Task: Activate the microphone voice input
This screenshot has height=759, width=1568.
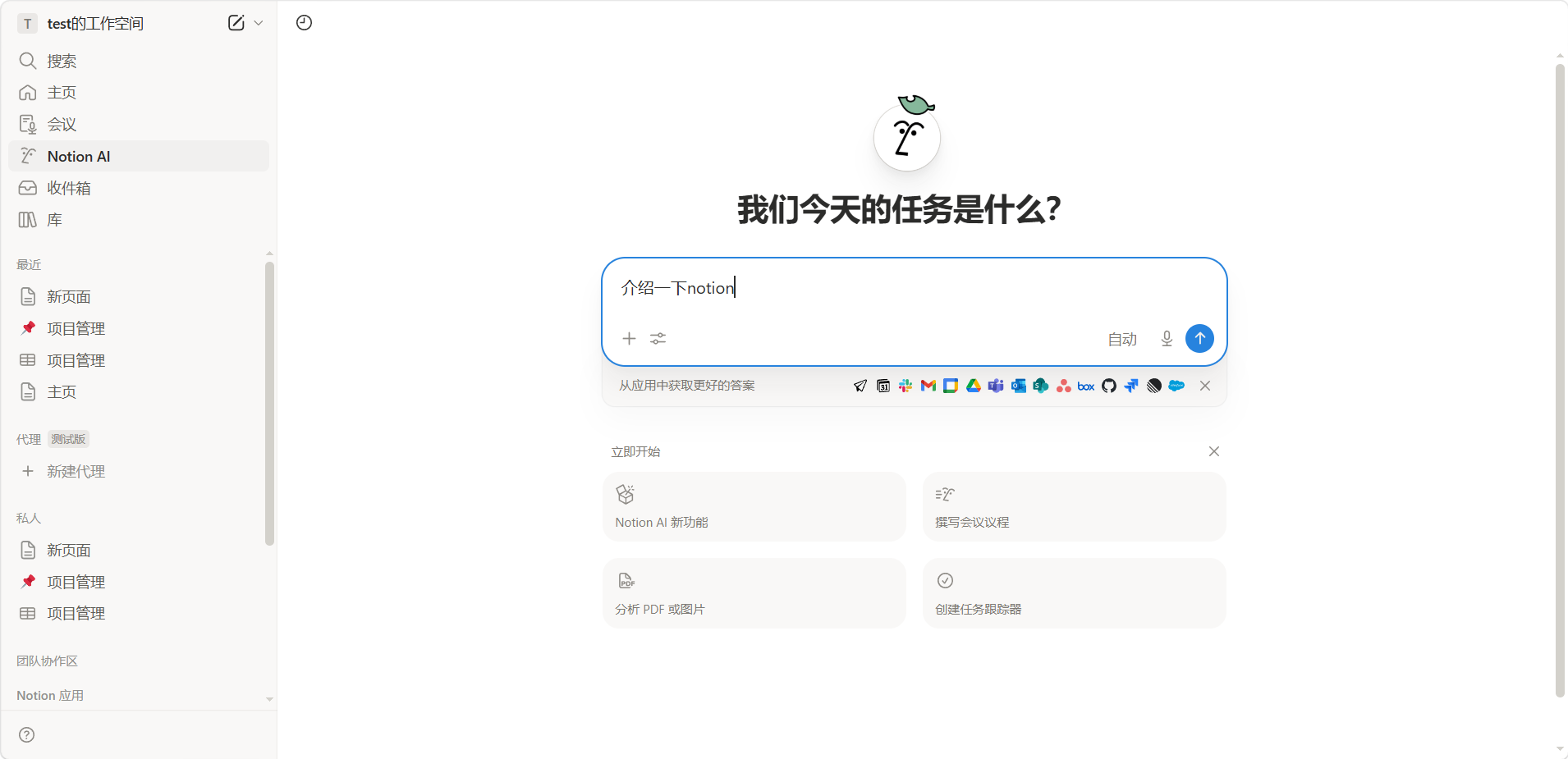Action: click(x=1166, y=339)
